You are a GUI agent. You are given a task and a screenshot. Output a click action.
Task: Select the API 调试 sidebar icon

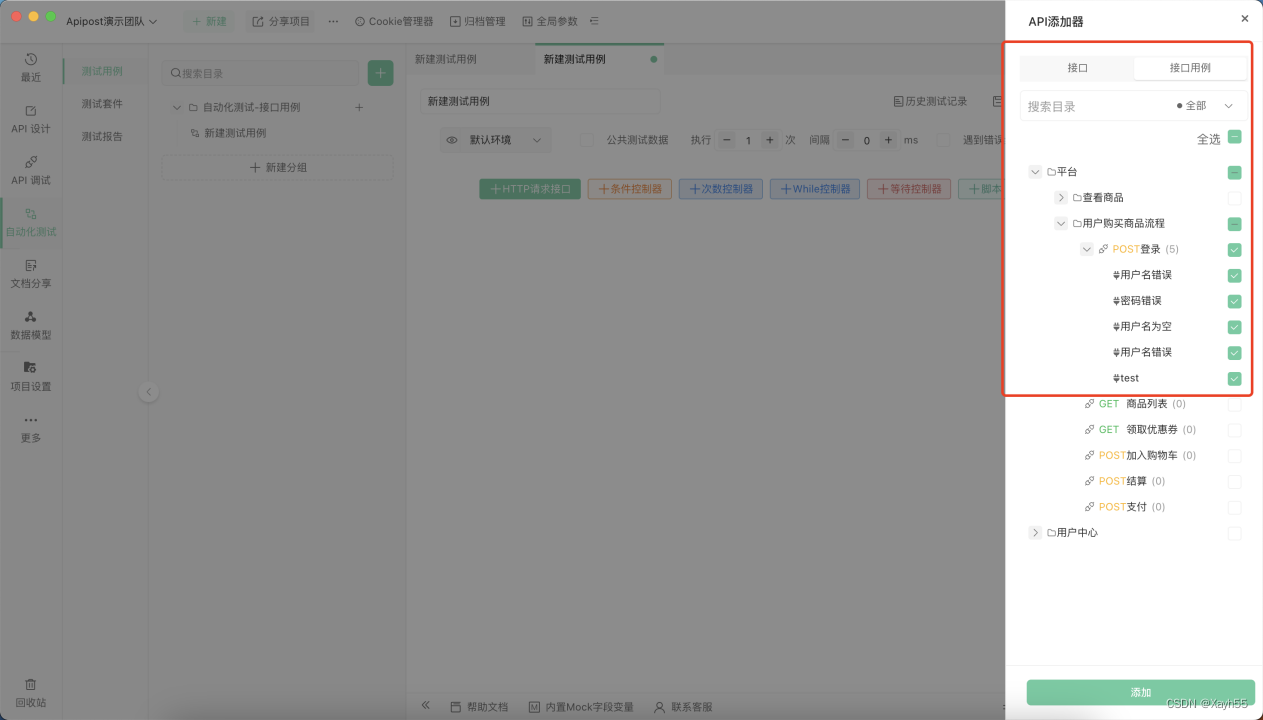[30, 170]
